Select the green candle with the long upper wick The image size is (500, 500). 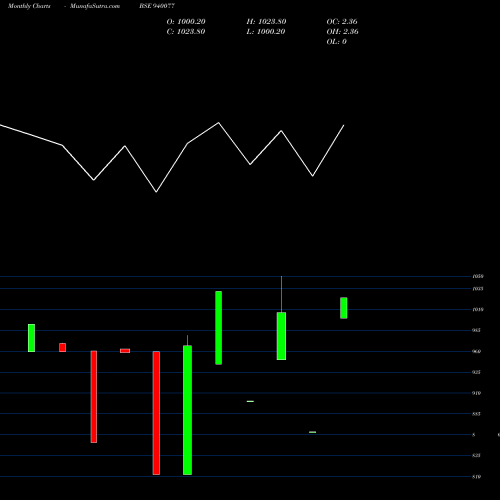[281, 336]
